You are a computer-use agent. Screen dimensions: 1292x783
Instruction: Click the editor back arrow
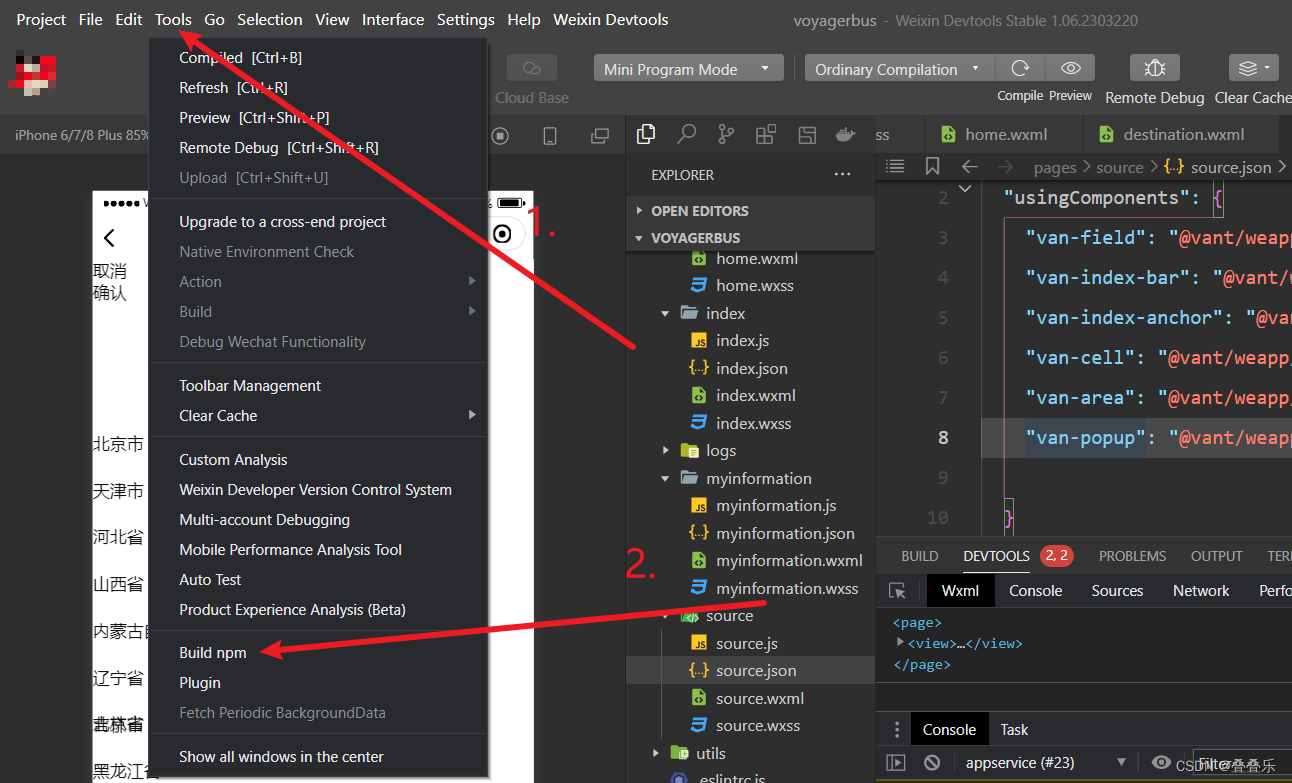pos(969,167)
